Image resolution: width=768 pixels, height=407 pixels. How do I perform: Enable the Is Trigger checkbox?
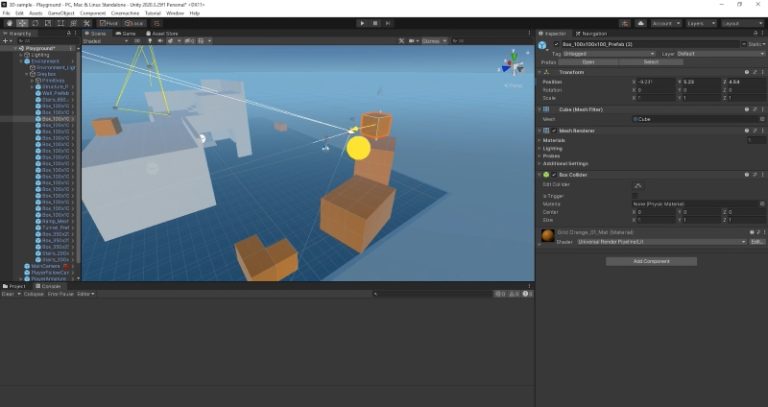636,195
